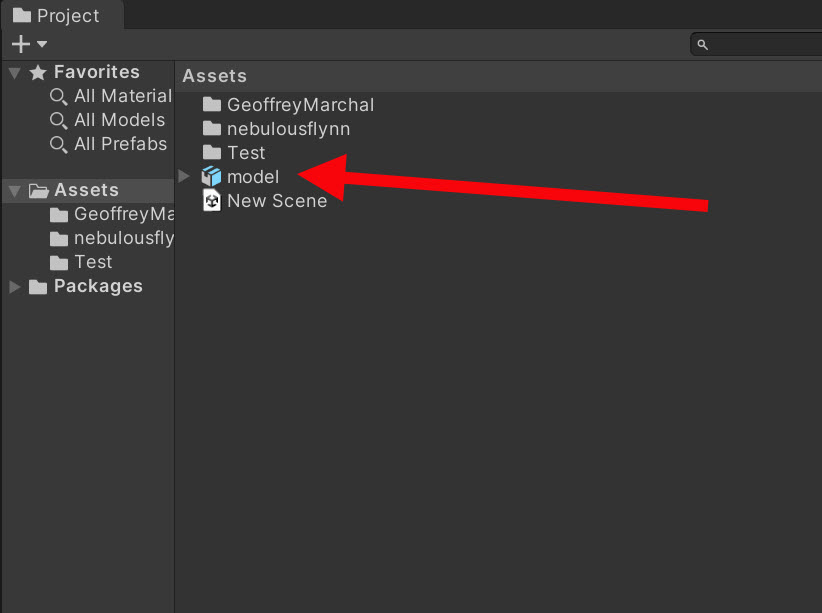Select nebulousflynn folder in asset list

(x=288, y=129)
